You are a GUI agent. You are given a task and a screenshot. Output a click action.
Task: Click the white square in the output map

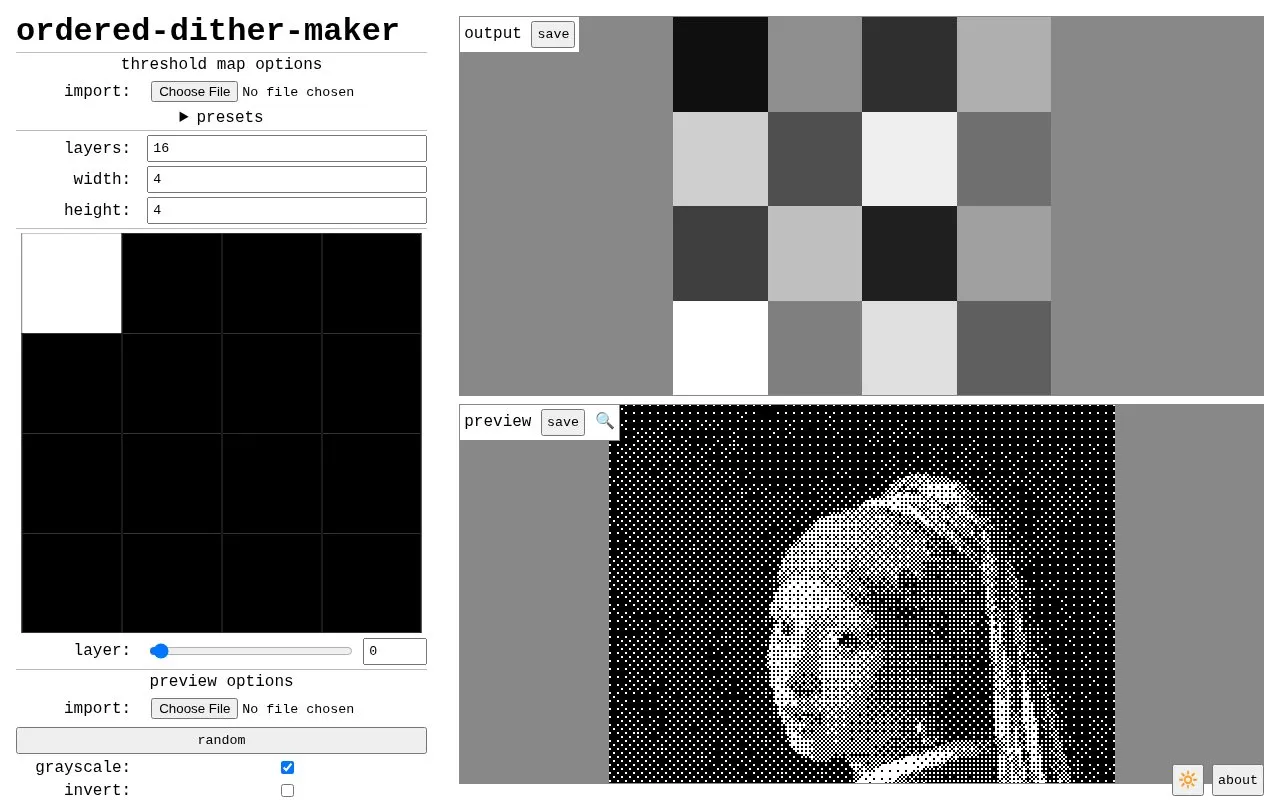[720, 348]
